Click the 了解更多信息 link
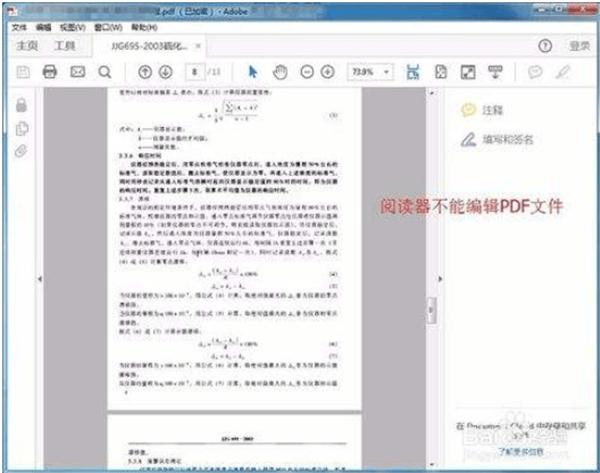 pyautogui.click(x=520, y=452)
